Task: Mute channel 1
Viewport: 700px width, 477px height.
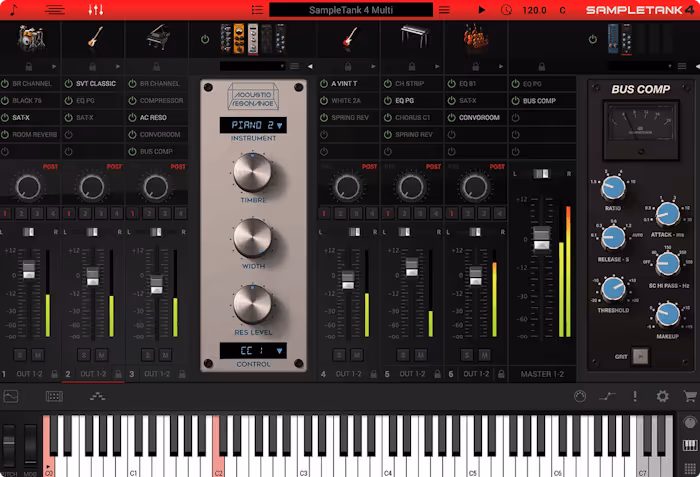Action: click(x=38, y=356)
